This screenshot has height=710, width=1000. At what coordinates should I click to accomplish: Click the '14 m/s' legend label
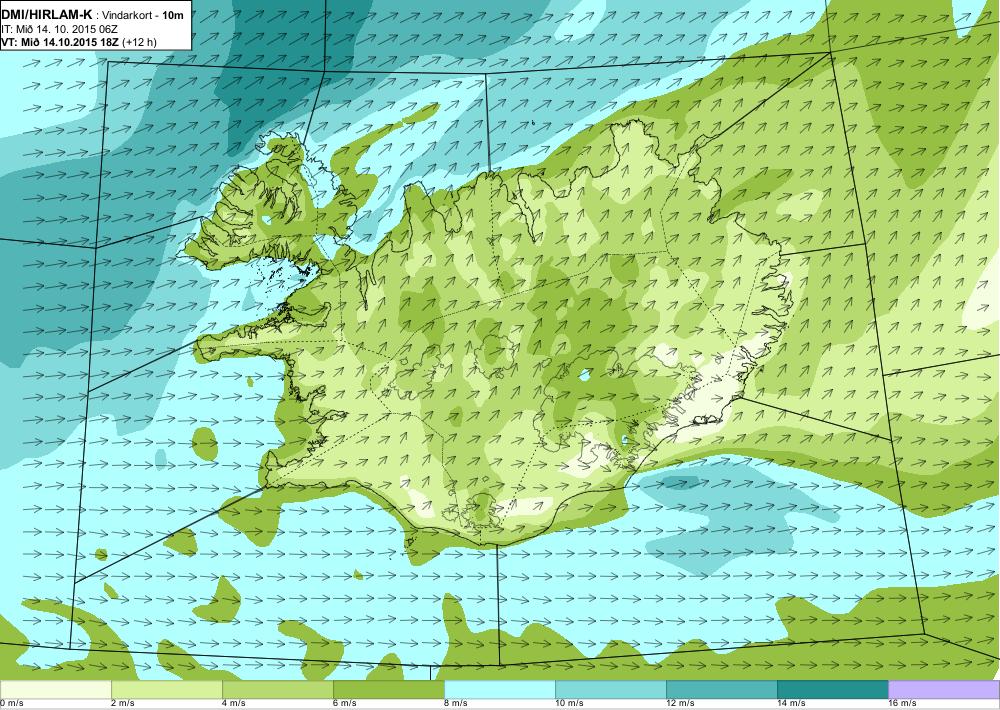tap(791, 704)
